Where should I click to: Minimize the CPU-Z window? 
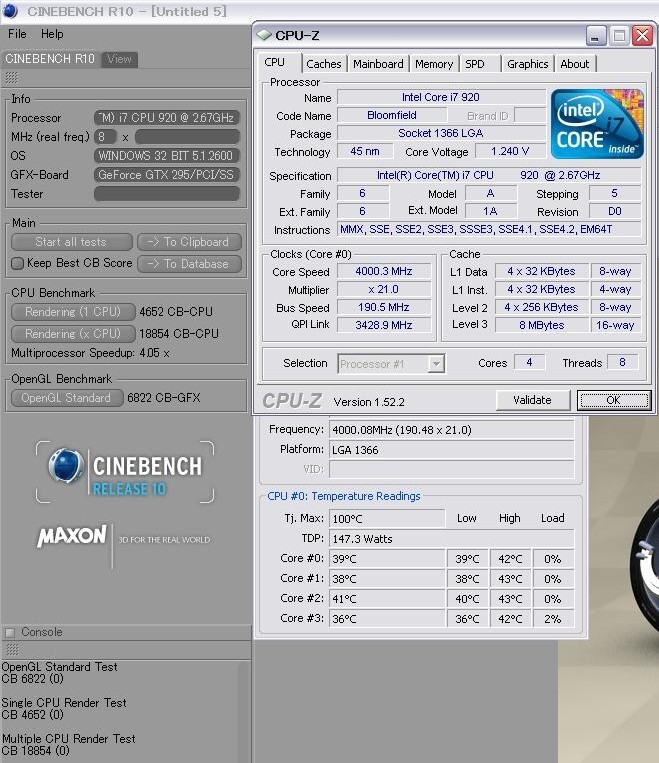coord(595,36)
